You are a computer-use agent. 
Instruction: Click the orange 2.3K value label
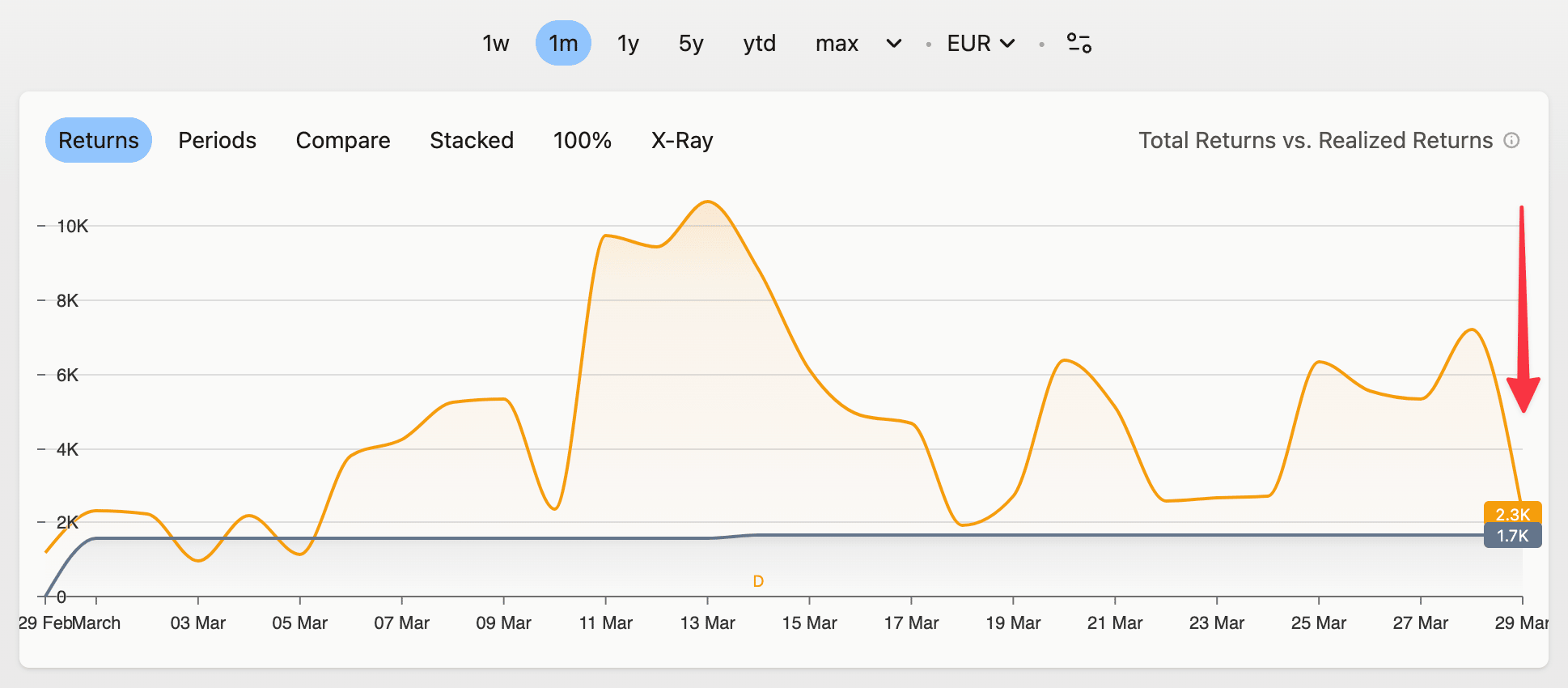click(1512, 514)
